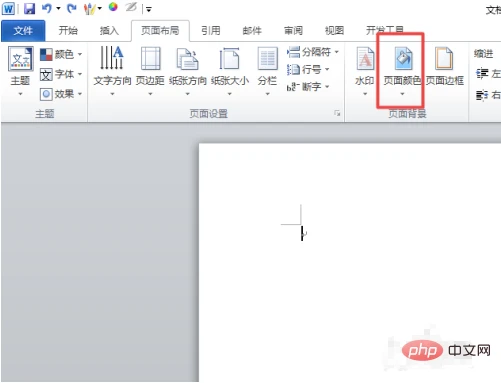Open the theme 字体 (Fonts) dropdown
Viewport: 501px width, 383px height.
point(61,74)
